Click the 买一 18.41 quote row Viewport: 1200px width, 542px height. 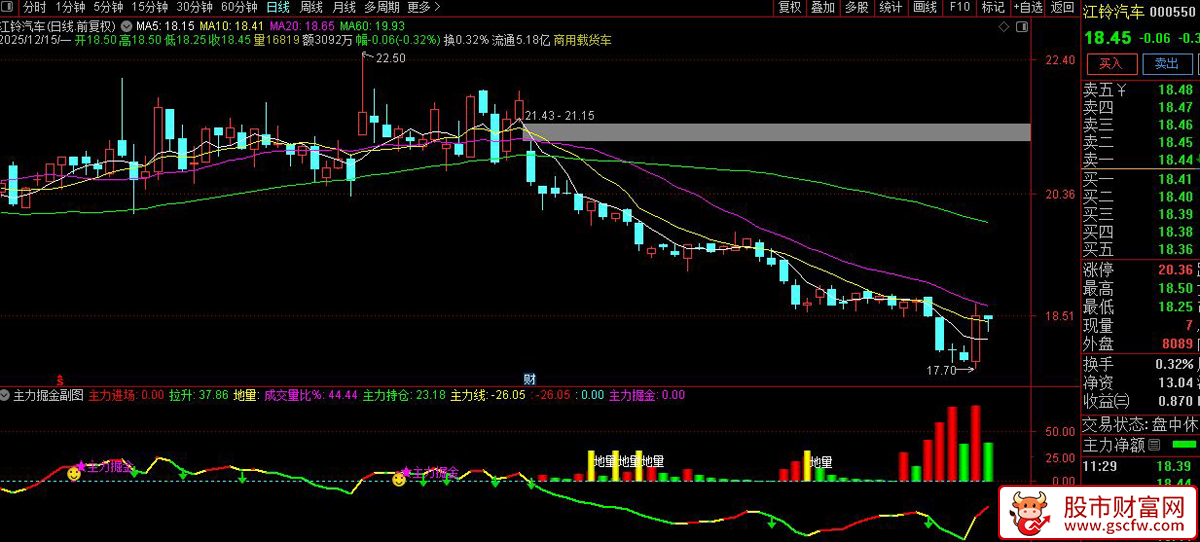pos(1140,179)
